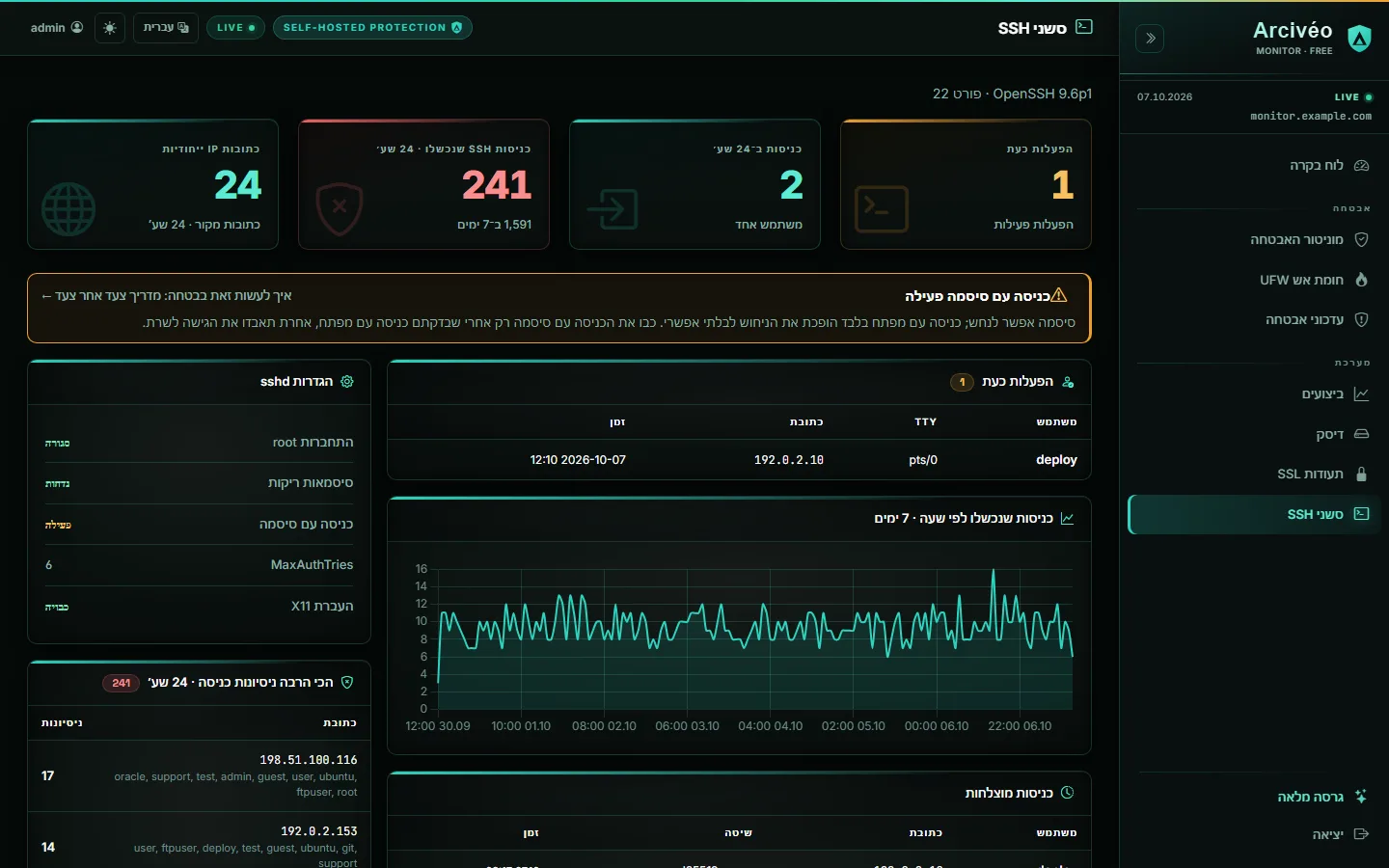
Task: Click the יציאה logout icon
Action: (1361, 834)
